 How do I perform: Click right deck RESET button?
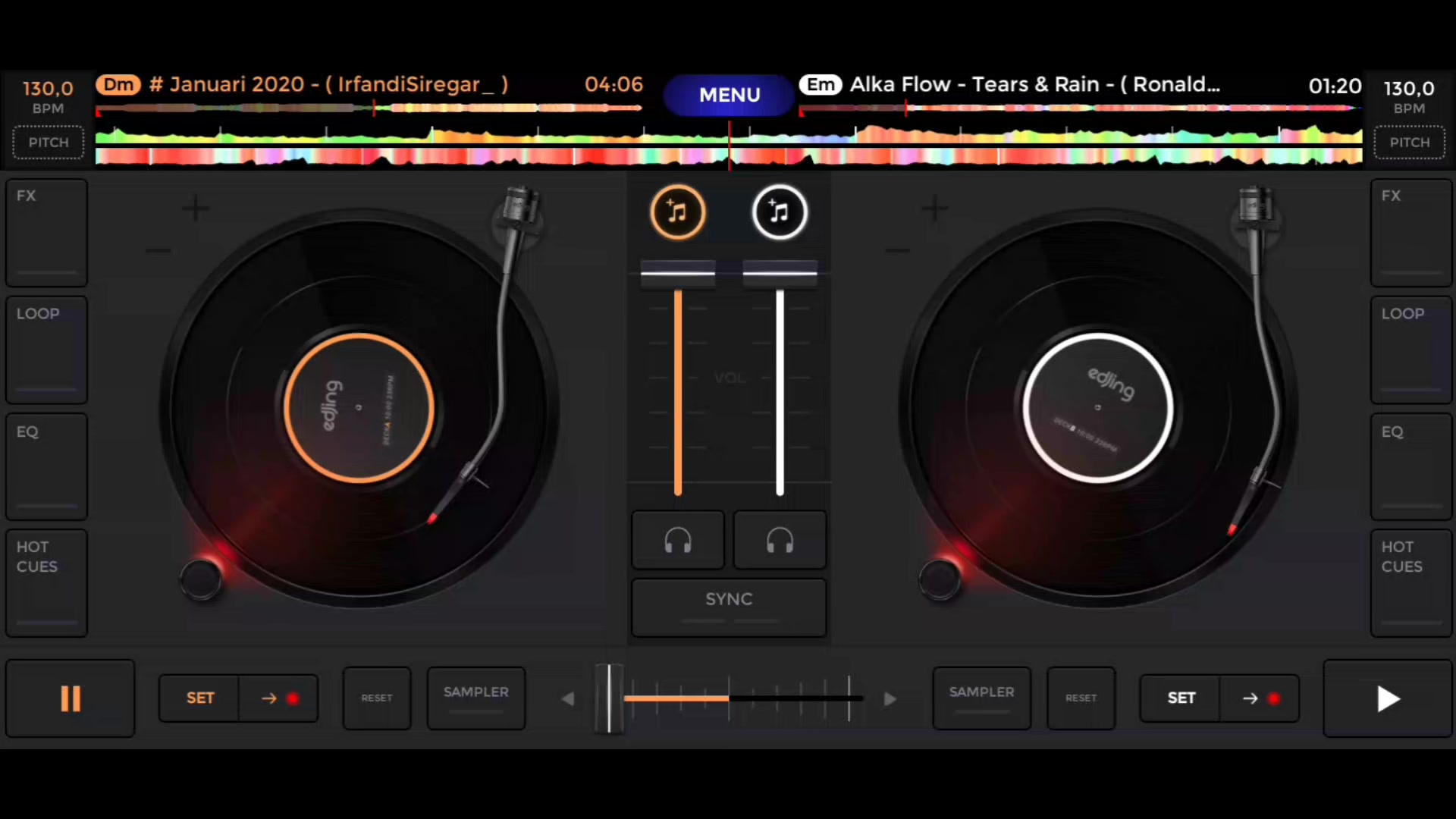click(1081, 698)
